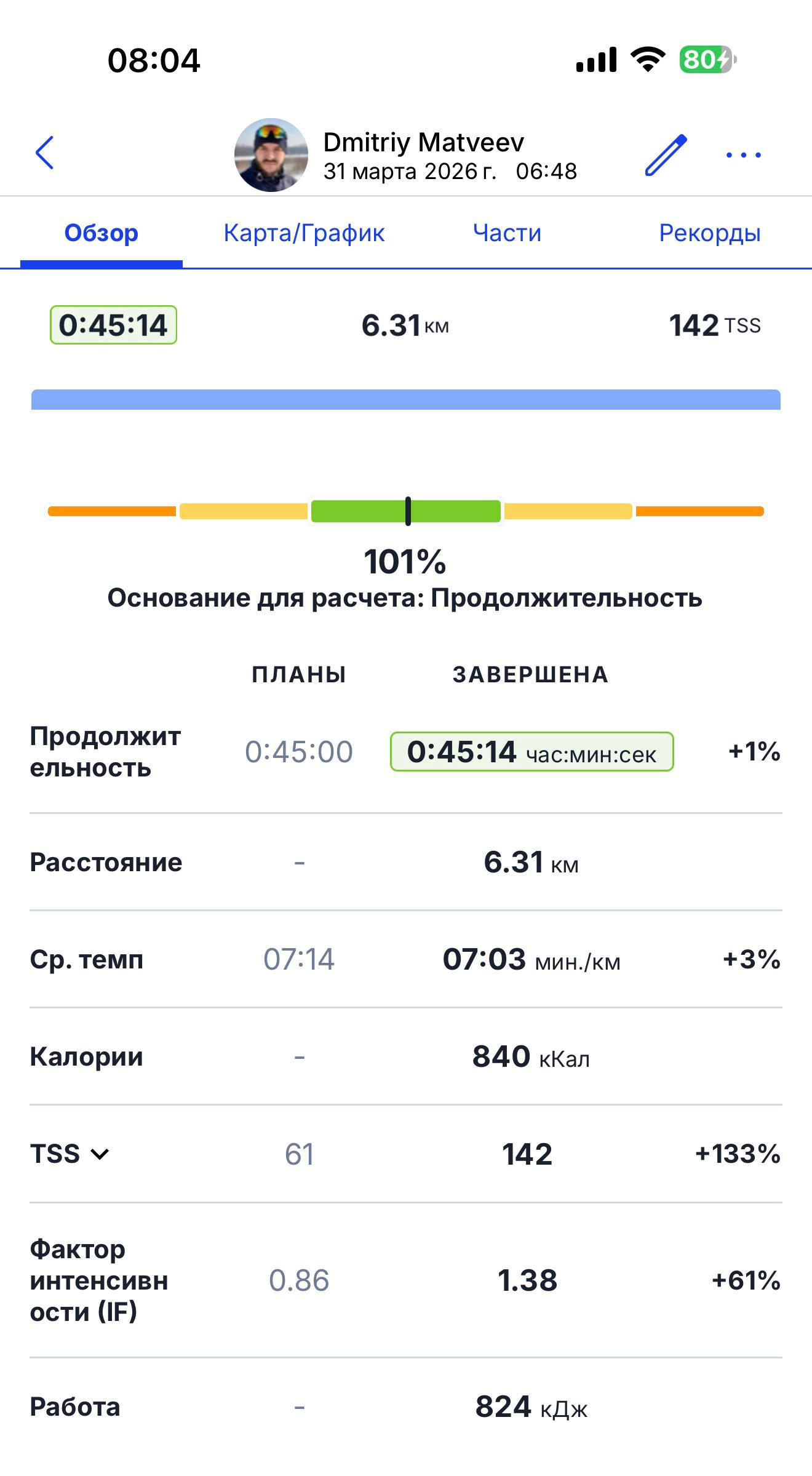Tap Dmitriy Matveev's profile avatar
This screenshot has width=812, height=1476.
271,154
